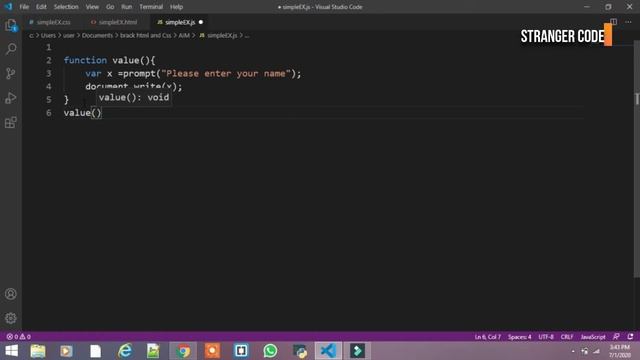Open the Search view in activity bar
This screenshot has width=640, height=360.
pos(11,49)
